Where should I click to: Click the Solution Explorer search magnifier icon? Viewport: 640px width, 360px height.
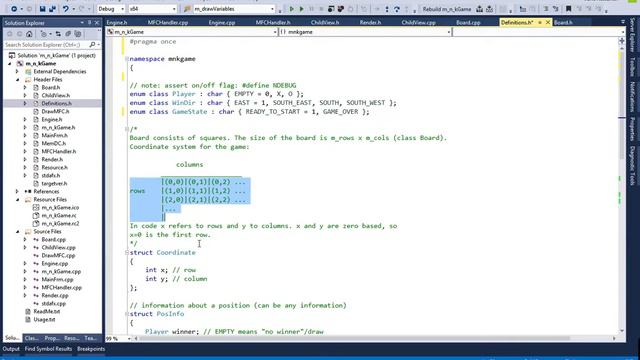pos(93,44)
